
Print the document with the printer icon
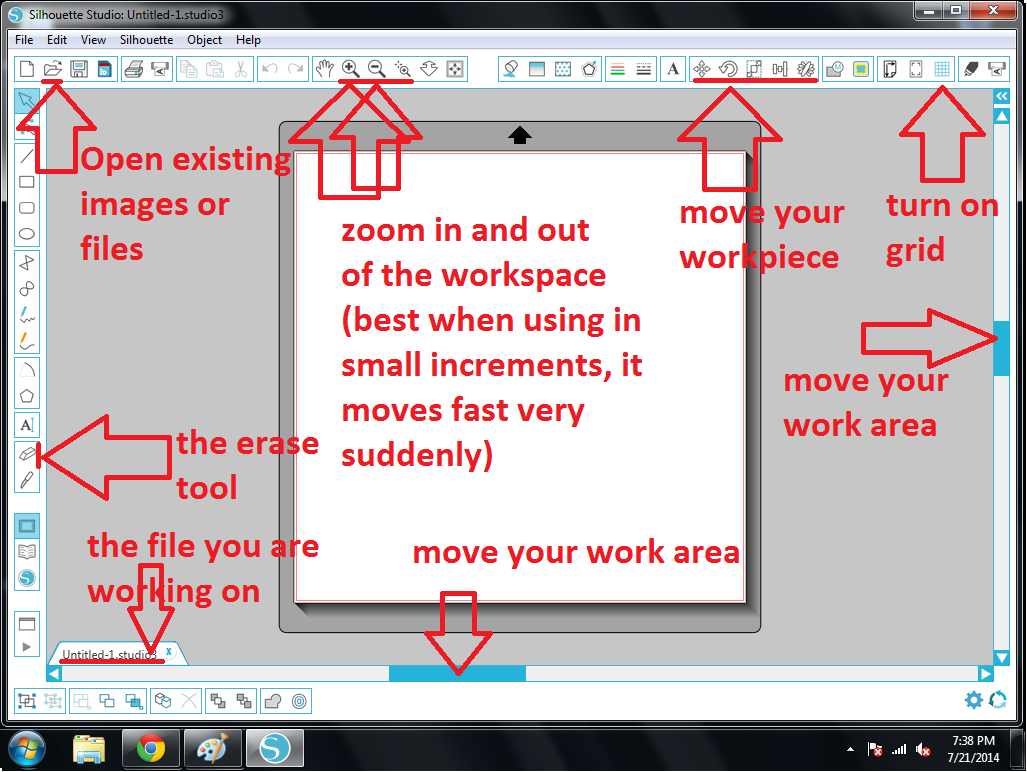pyautogui.click(x=134, y=69)
